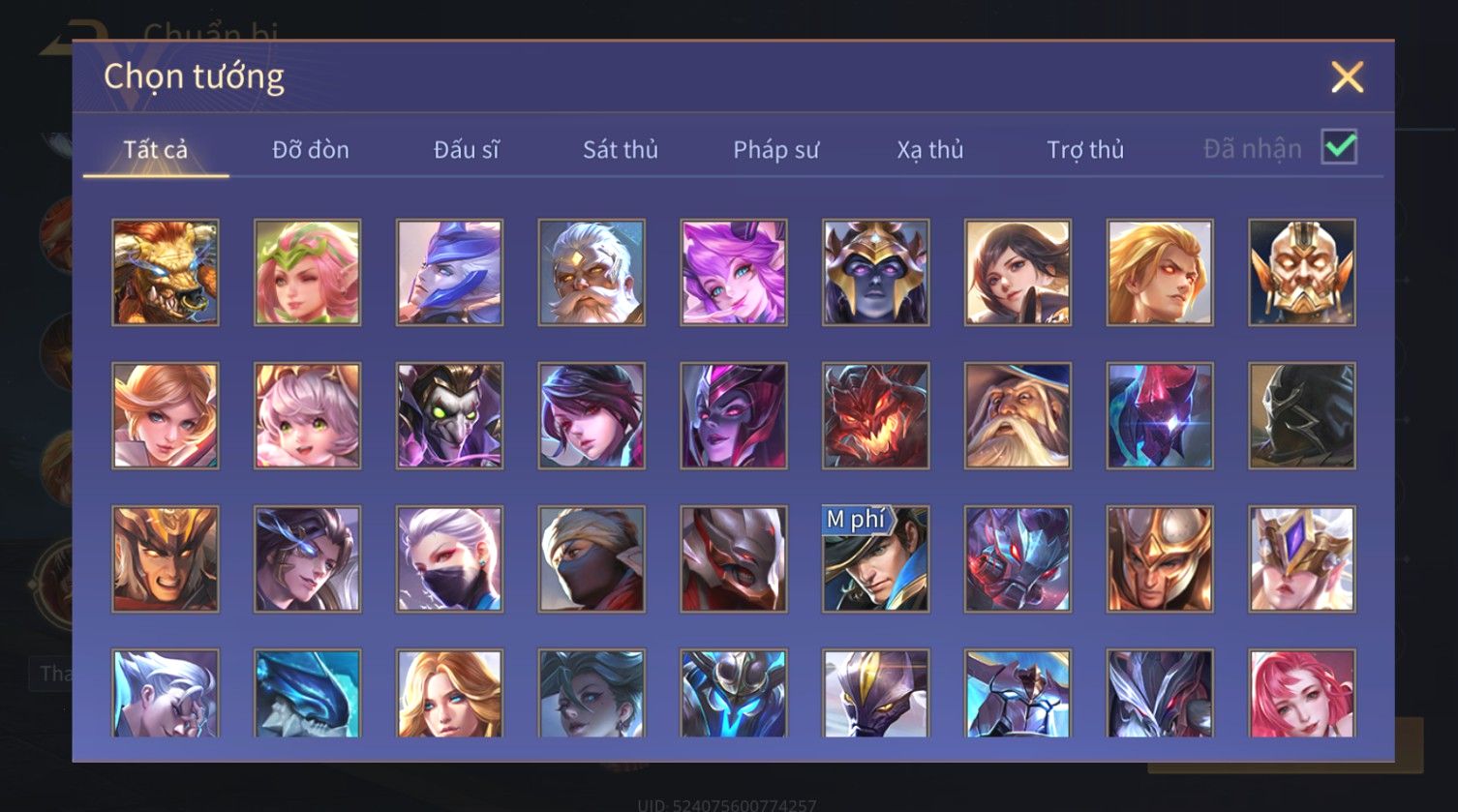Image resolution: width=1458 pixels, height=812 pixels.
Task: Filter heroes by 'Xạ thủ' tab
Action: 929,150
